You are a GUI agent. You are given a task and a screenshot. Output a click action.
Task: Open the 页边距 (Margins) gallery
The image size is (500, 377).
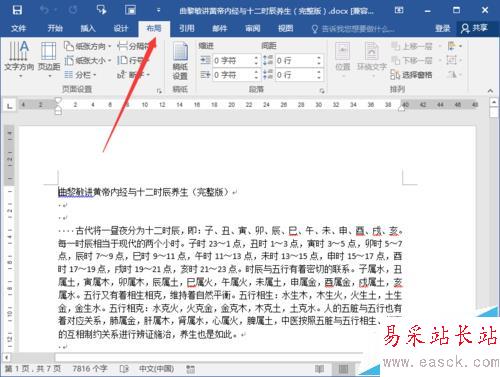click(49, 59)
